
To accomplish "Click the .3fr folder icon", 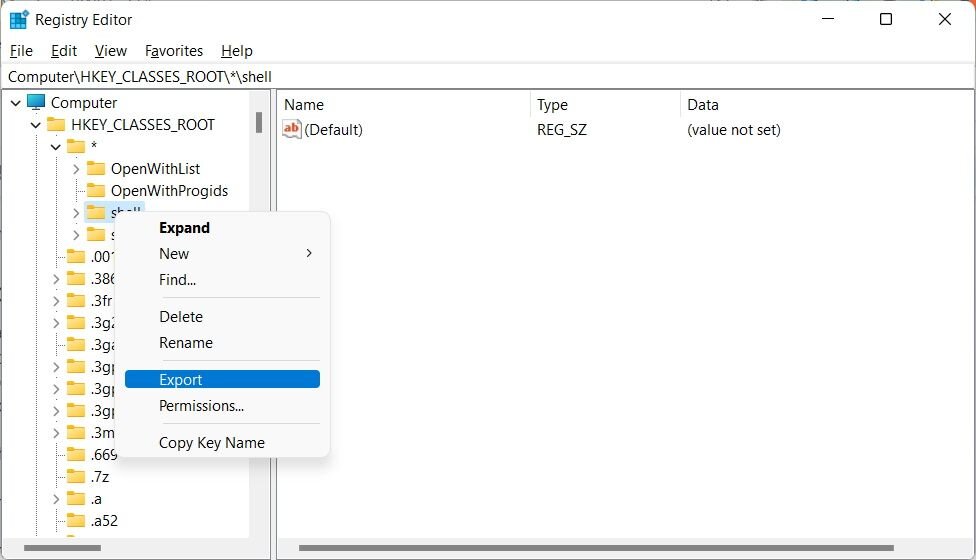I will (x=76, y=301).
